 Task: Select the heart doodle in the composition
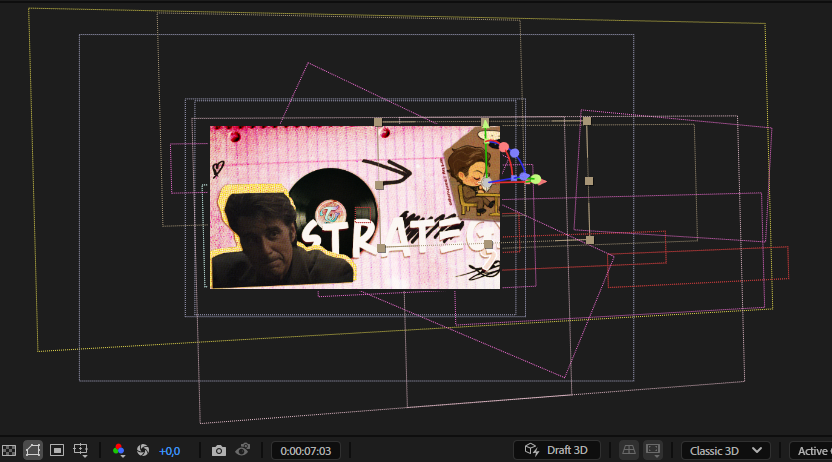point(218,169)
